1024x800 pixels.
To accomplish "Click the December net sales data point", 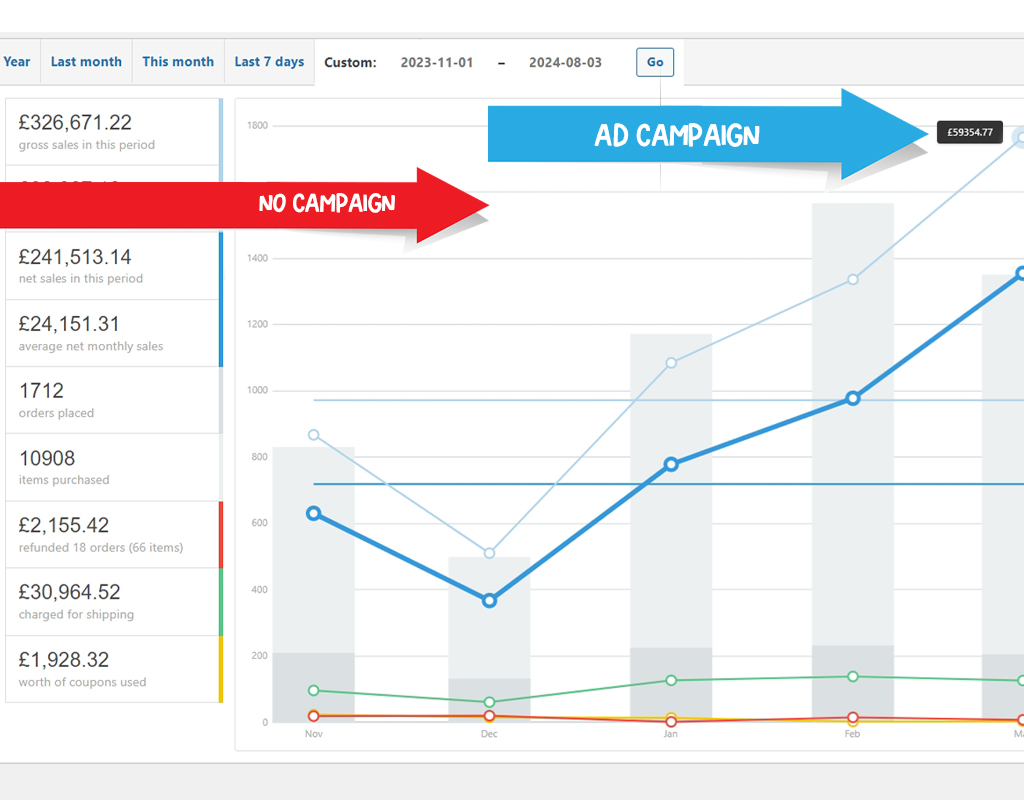I will click(489, 601).
